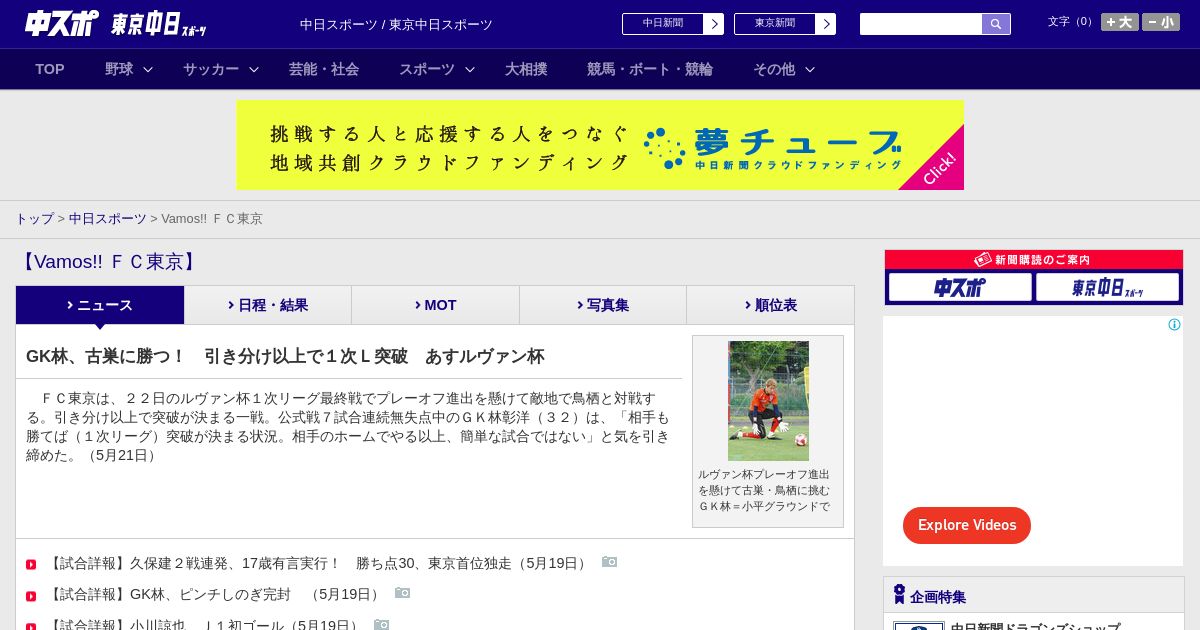Click red bullet icon beside 久保建２戦連発
1200x630 pixels.
[x=31, y=565]
